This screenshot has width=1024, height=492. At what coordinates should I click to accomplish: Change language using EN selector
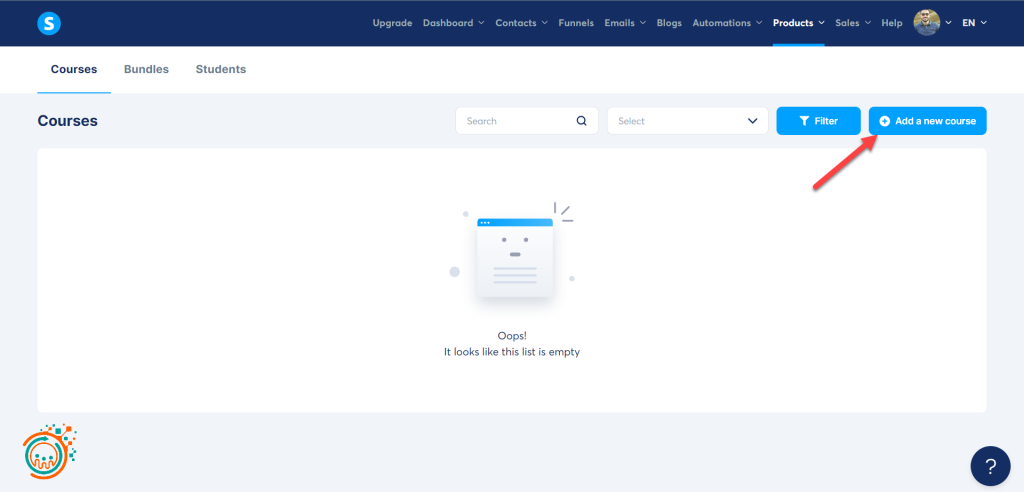pyautogui.click(x=974, y=23)
